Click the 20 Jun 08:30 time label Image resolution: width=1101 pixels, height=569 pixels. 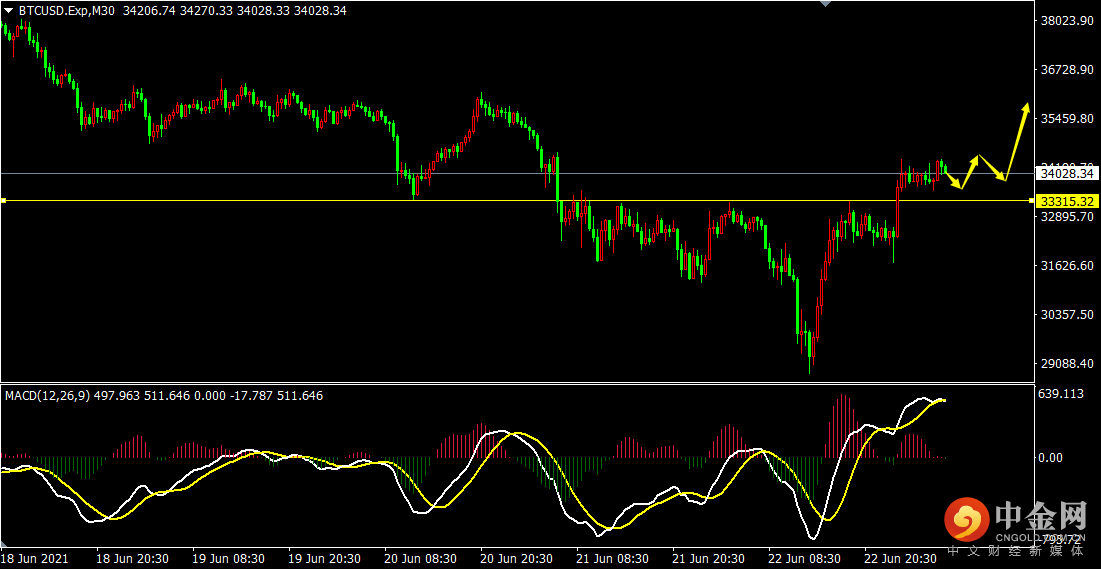[421, 558]
